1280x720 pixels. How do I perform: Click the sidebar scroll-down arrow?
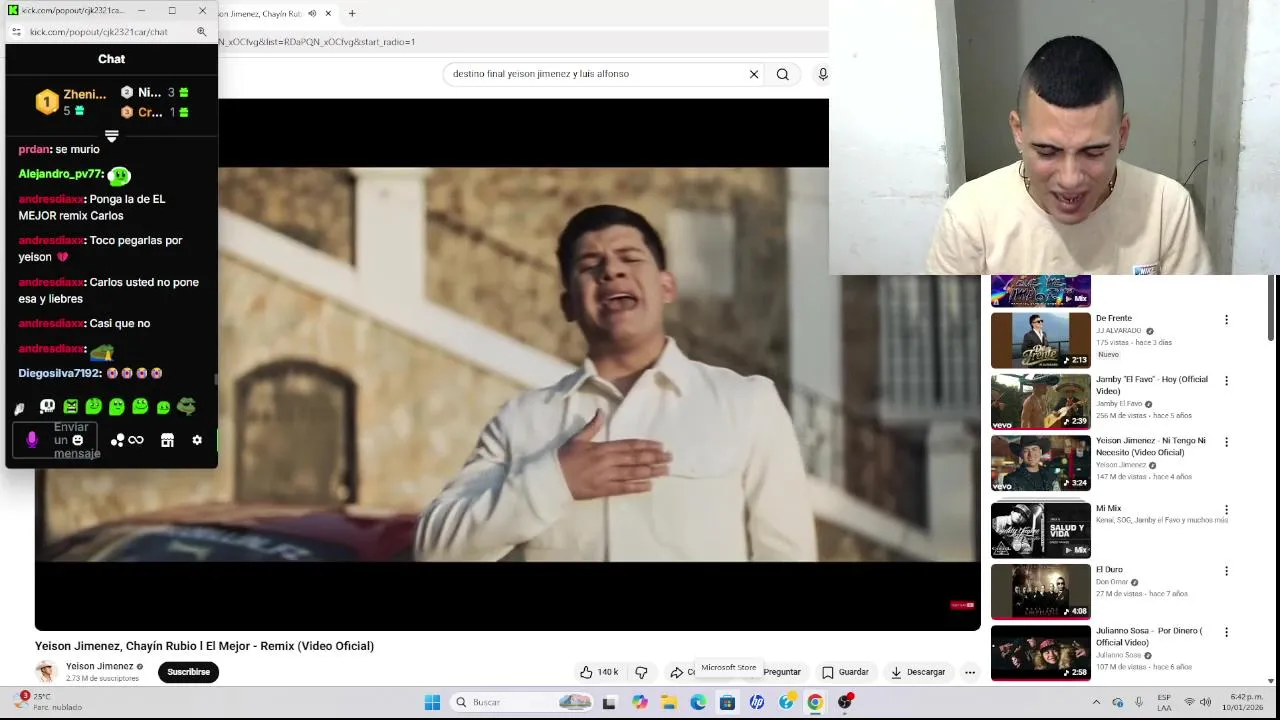pyautogui.click(x=1271, y=680)
